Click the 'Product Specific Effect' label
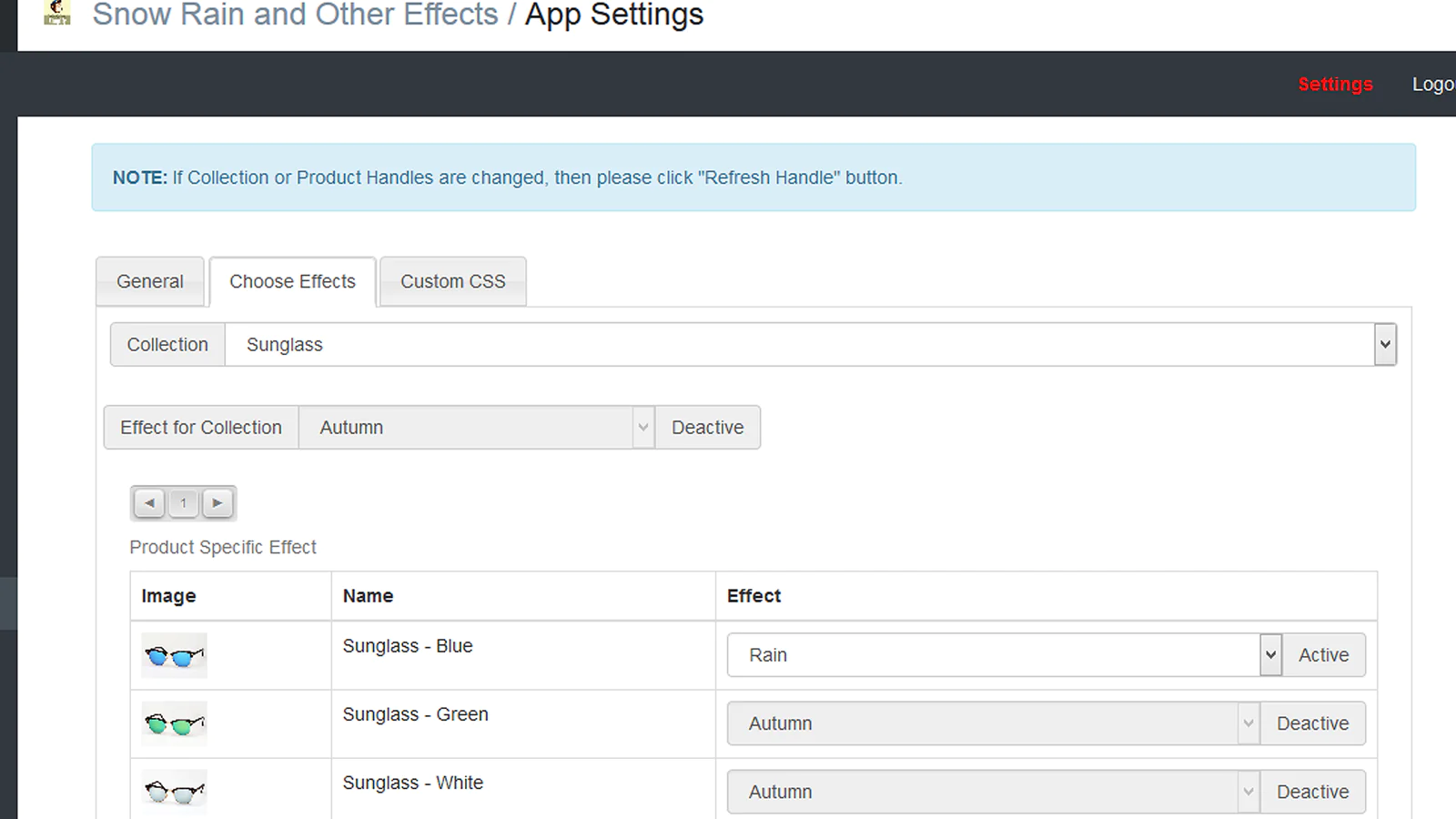Viewport: 1456px width, 819px height. click(x=223, y=547)
